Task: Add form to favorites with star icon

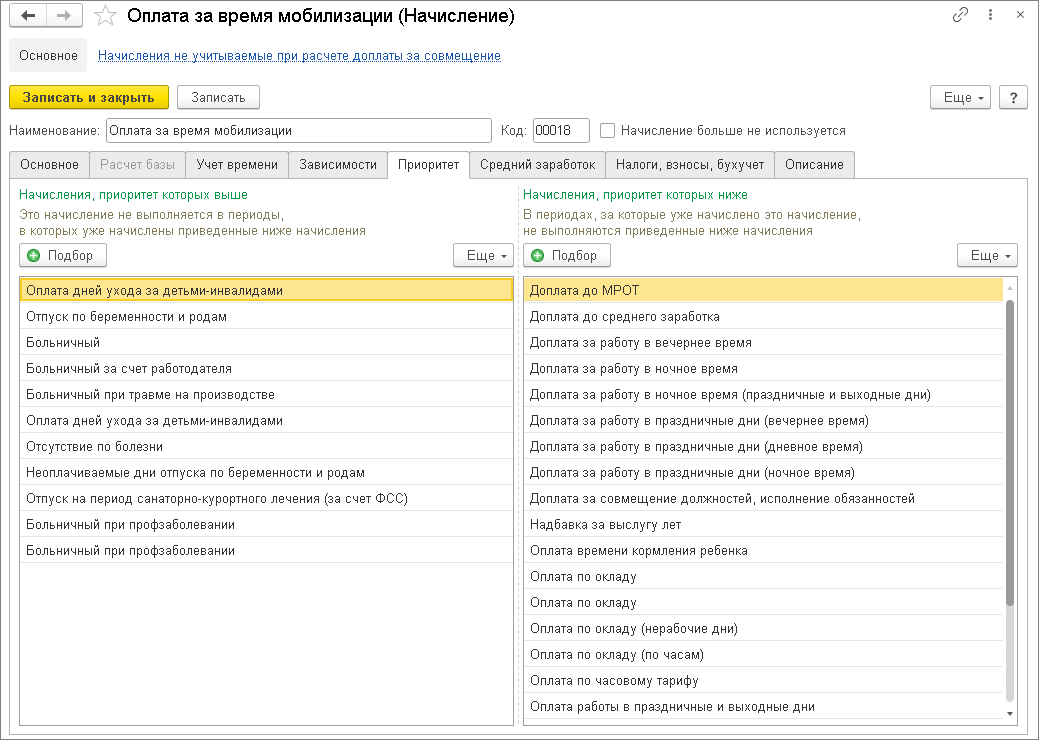Action: pyautogui.click(x=105, y=16)
